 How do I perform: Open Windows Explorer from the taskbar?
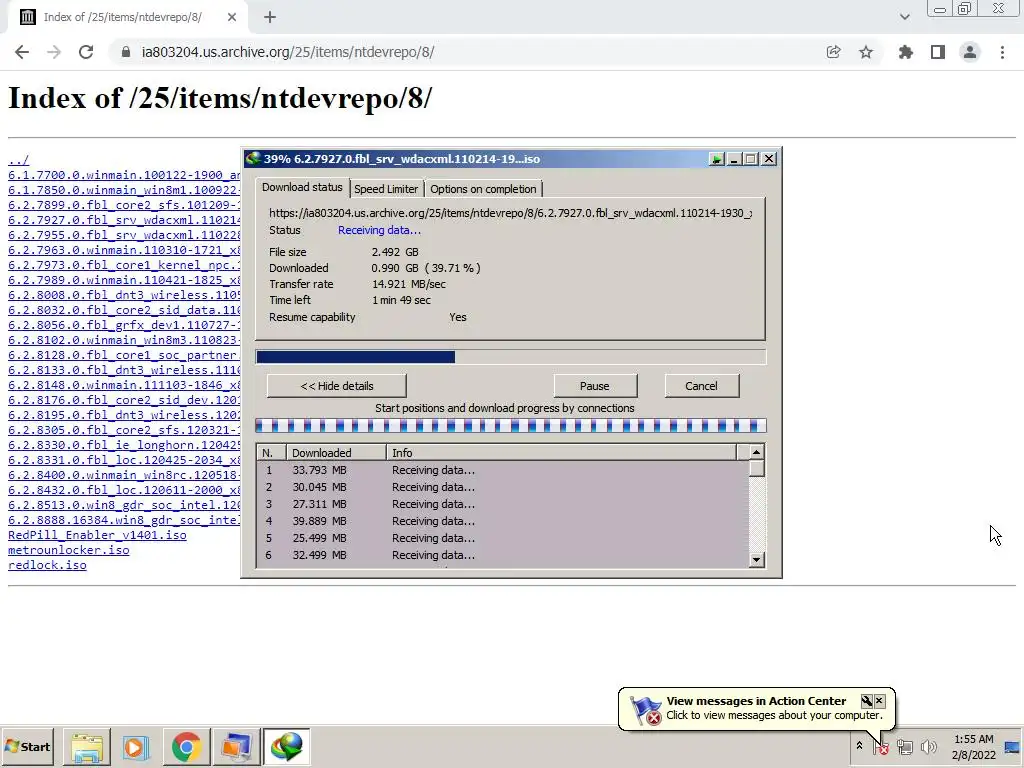(x=87, y=746)
